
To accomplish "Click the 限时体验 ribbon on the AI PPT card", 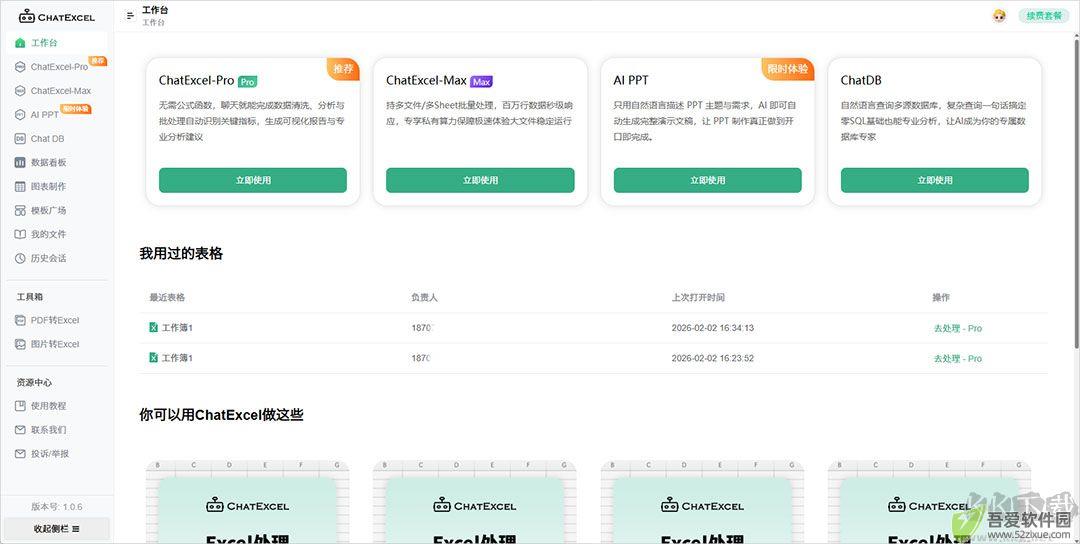I will (x=789, y=69).
